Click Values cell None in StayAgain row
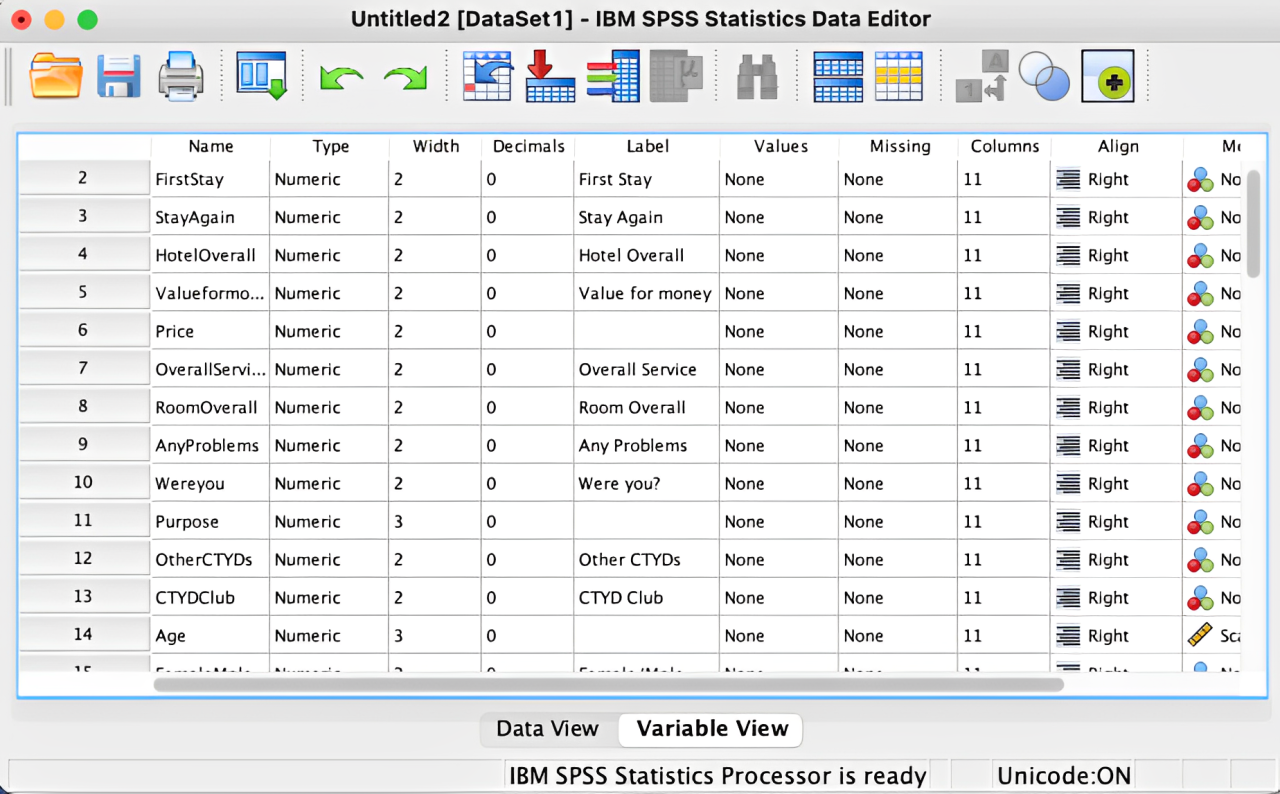Screen dimensions: 1280x794 (x=780, y=218)
